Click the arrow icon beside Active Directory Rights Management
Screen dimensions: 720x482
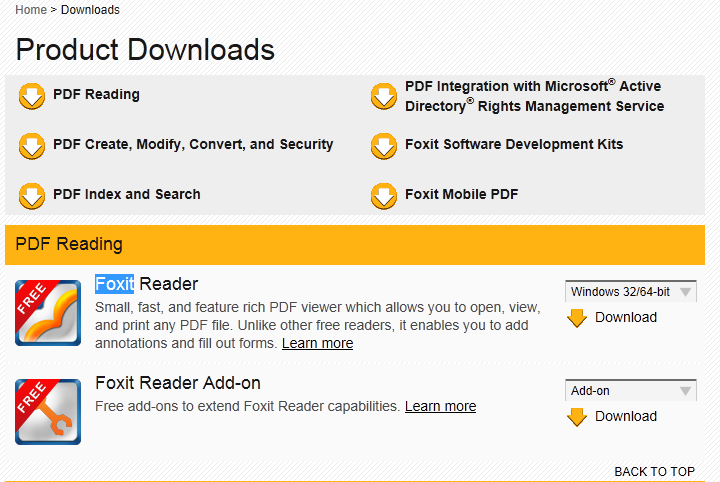(x=384, y=96)
